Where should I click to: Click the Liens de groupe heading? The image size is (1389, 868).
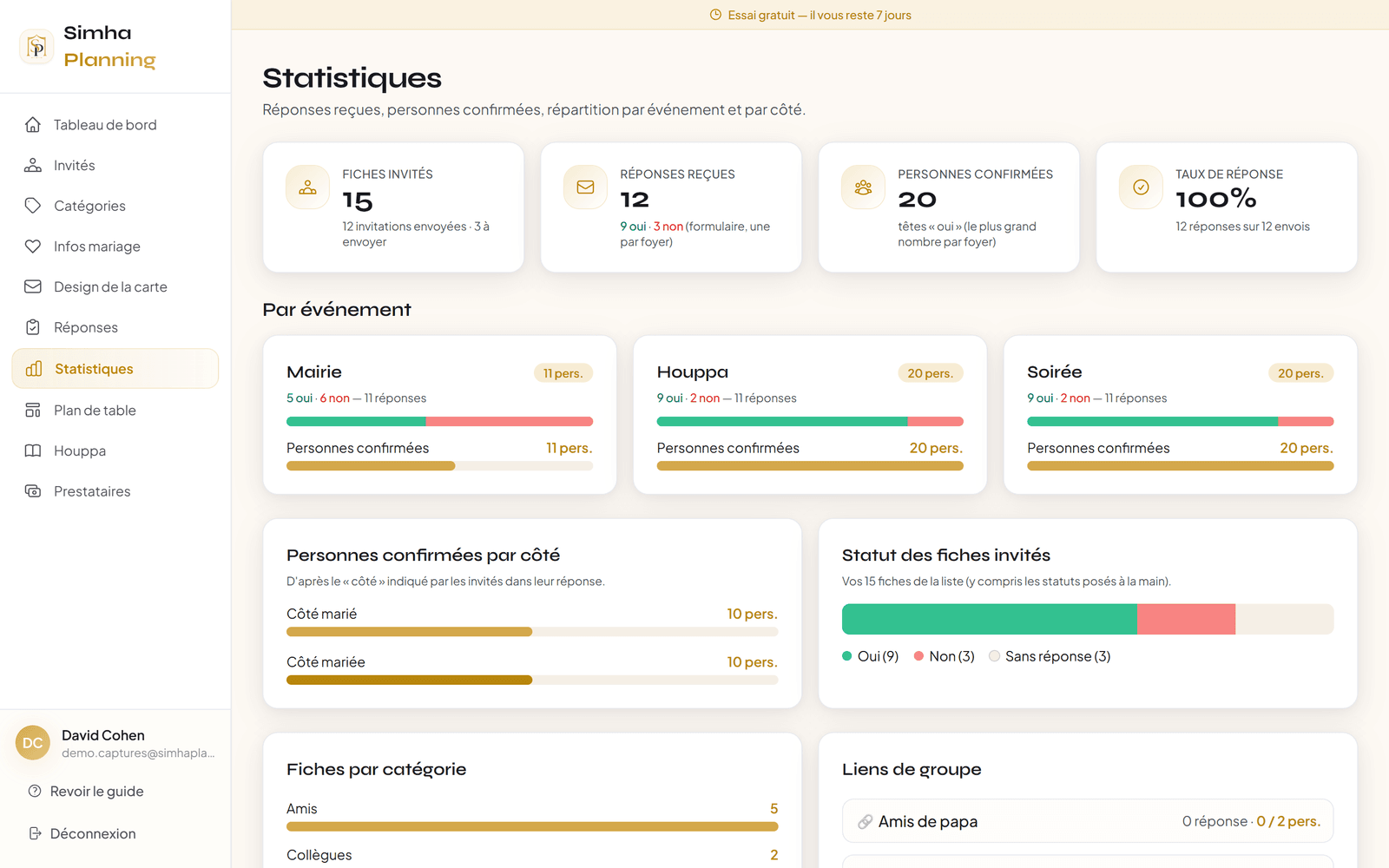[912, 770]
